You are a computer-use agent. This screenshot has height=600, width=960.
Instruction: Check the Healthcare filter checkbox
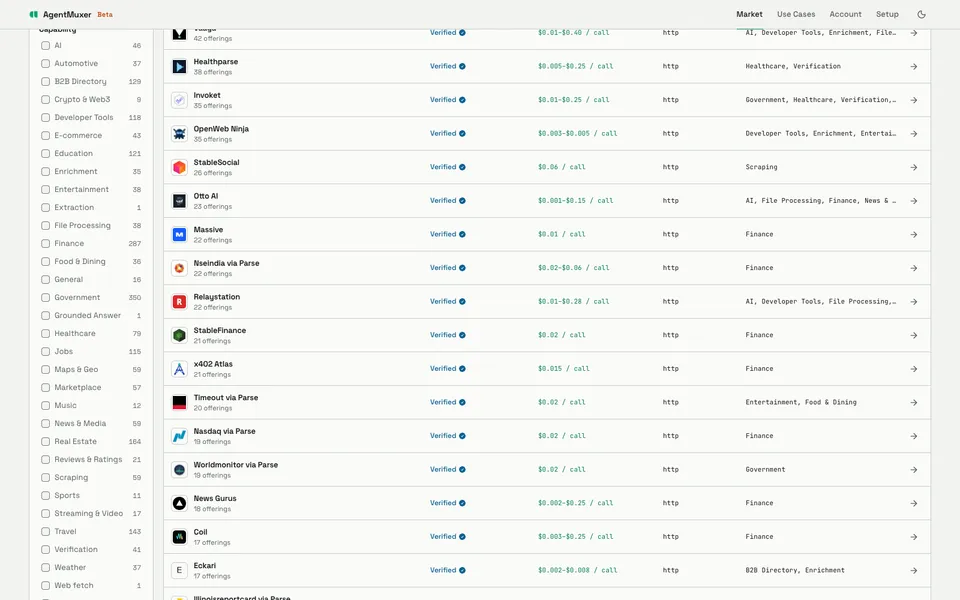[45, 334]
